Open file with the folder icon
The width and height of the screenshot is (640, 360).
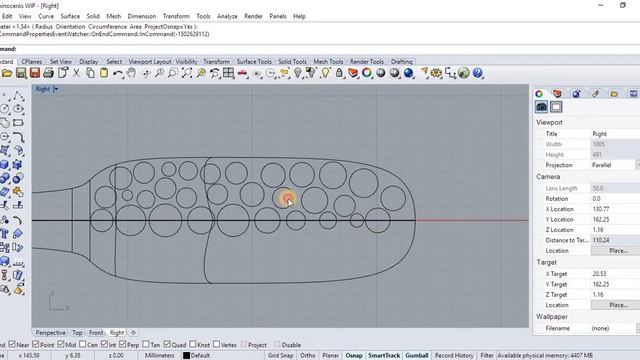(x=7, y=73)
